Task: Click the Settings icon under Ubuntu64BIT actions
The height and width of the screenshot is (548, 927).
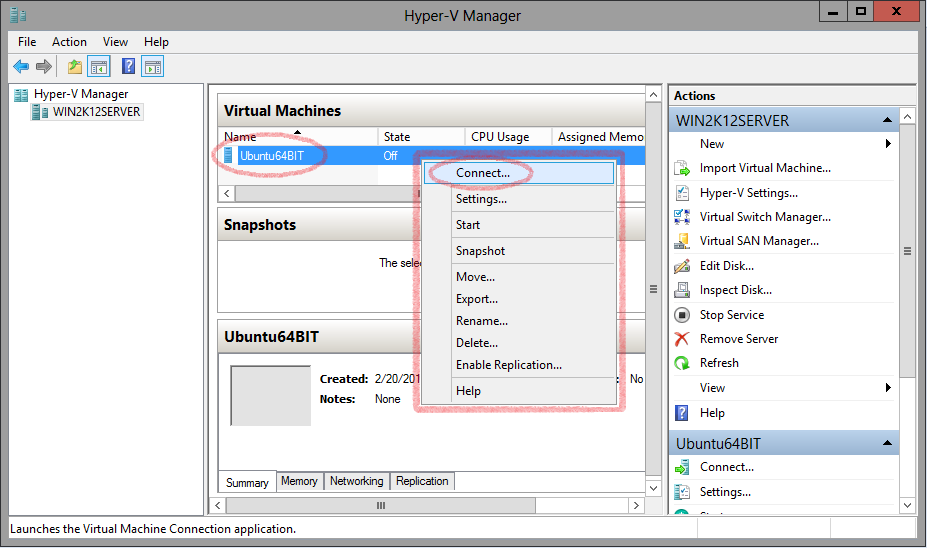Action: point(682,492)
